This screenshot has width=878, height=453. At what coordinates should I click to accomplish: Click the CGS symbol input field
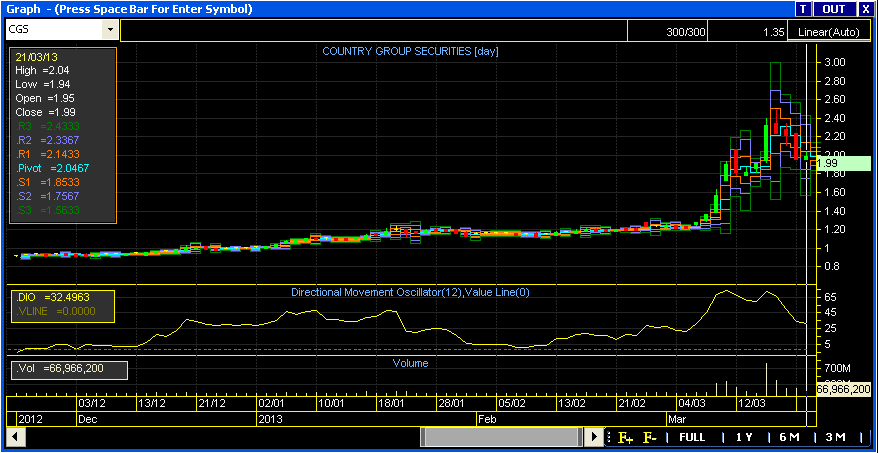tap(55, 30)
